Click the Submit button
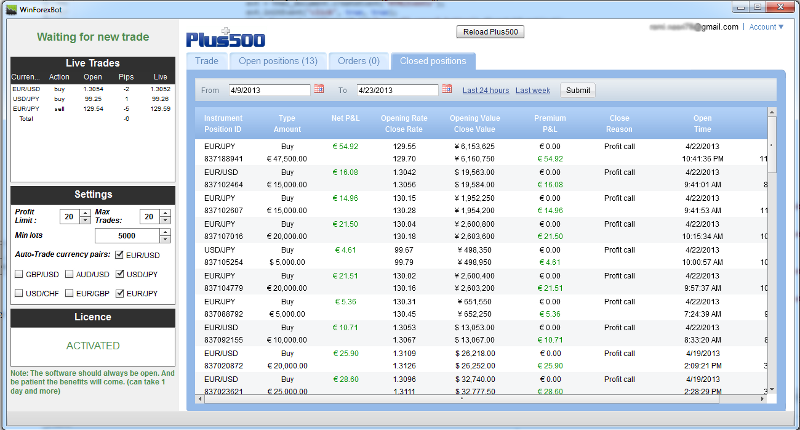The width and height of the screenshot is (800, 430). pyautogui.click(x=578, y=90)
